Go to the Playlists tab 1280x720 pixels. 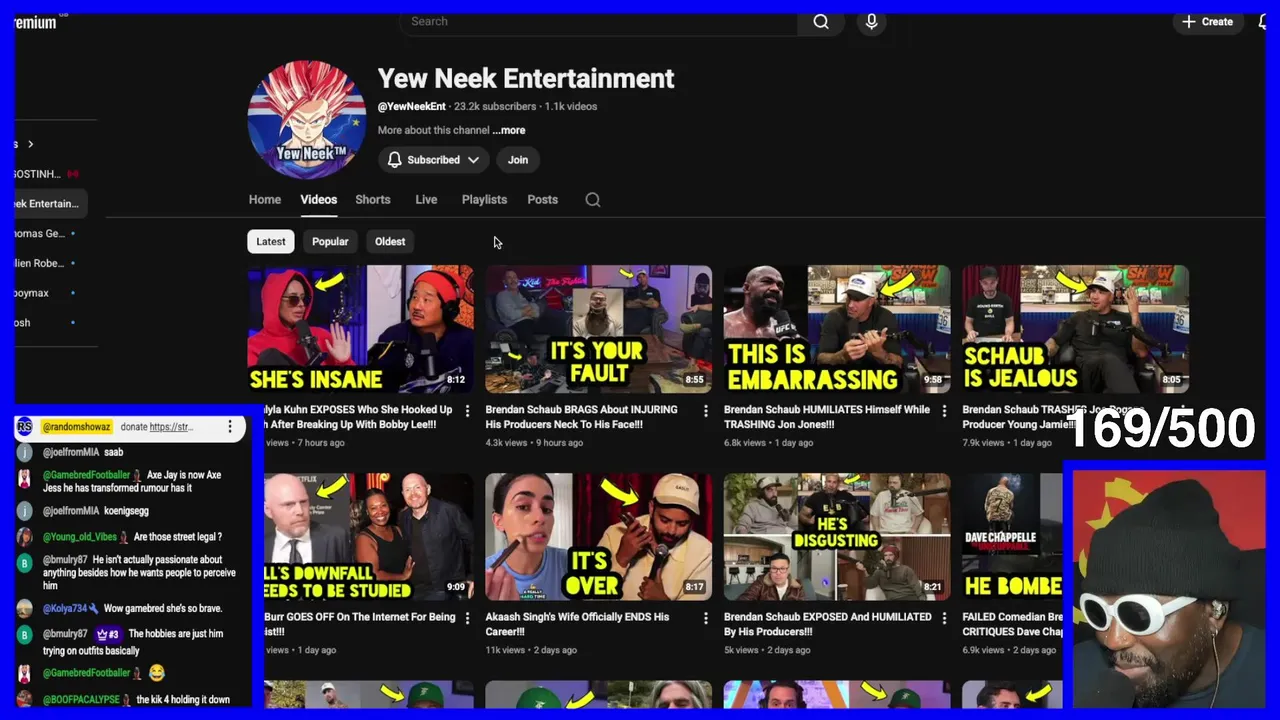point(484,199)
